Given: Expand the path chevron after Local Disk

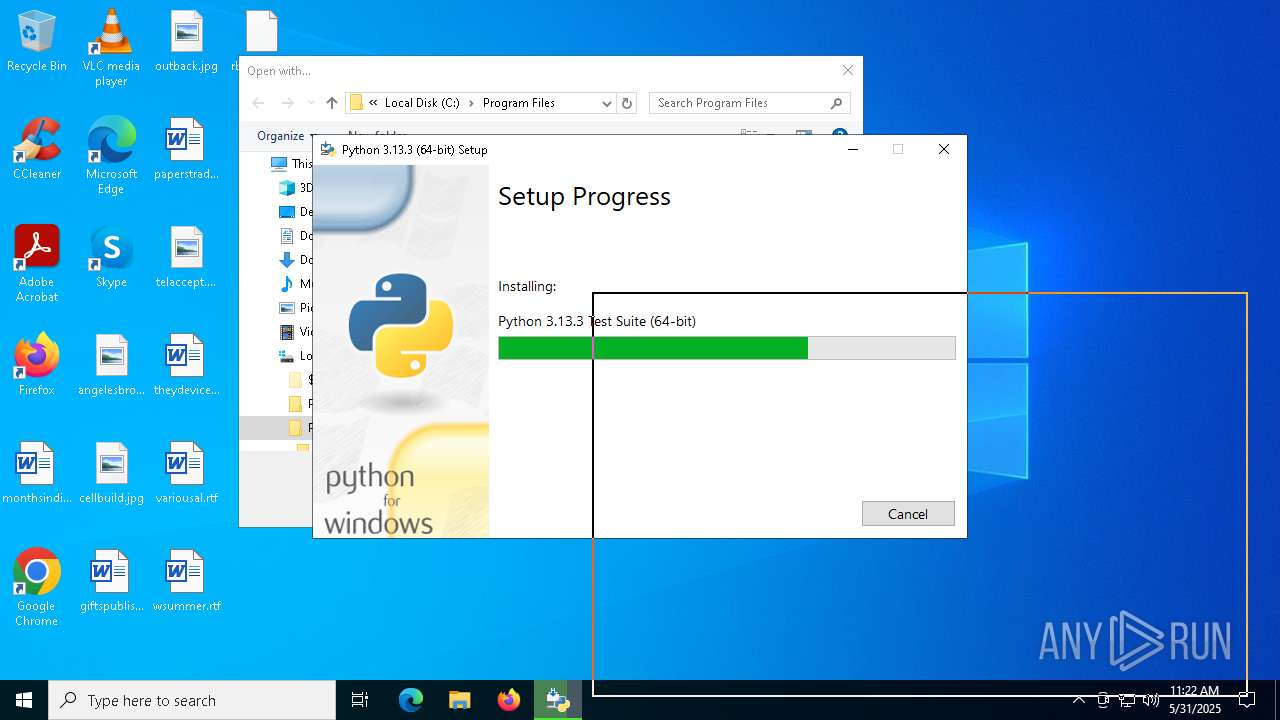Looking at the screenshot, I should click(471, 103).
